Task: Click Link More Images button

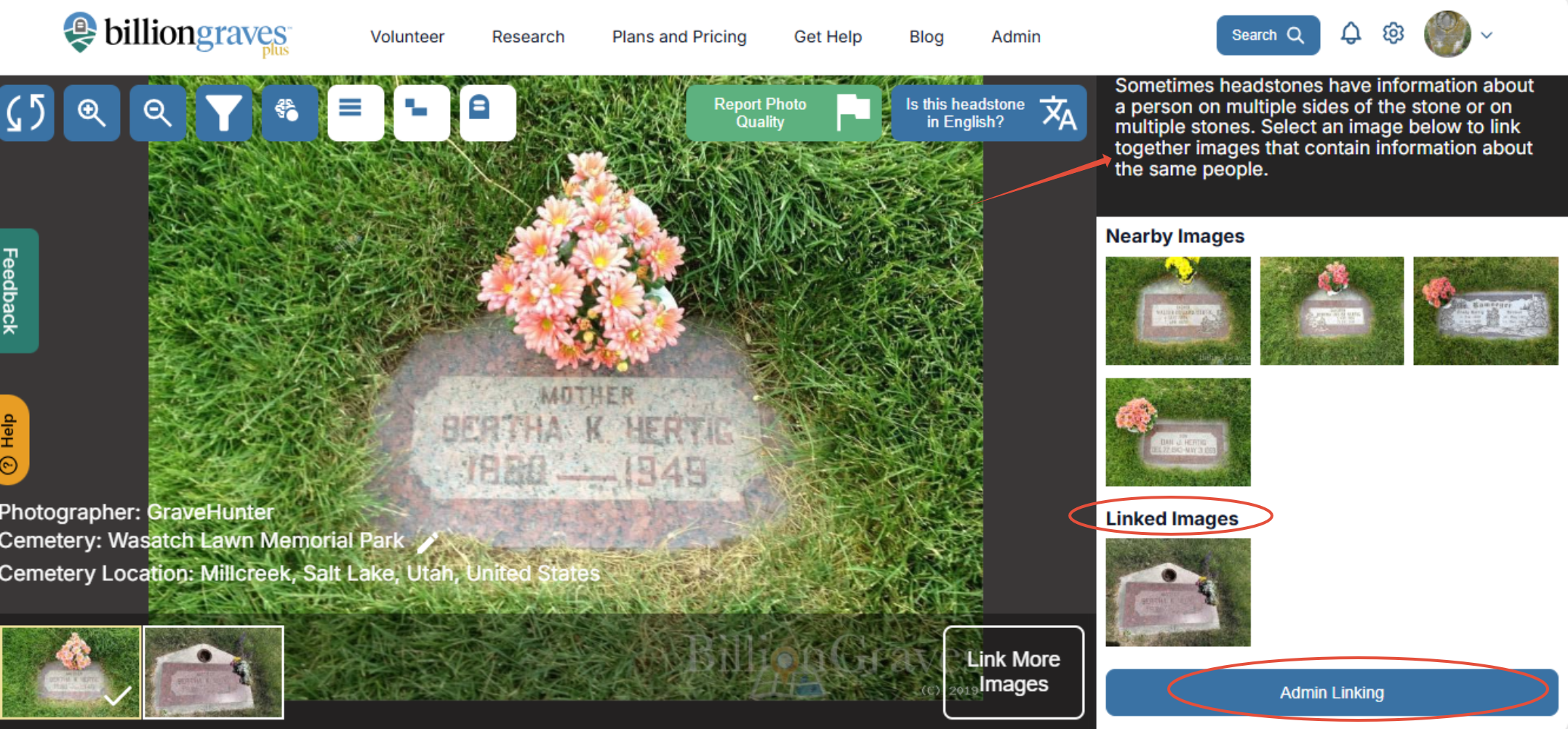Action: click(x=1013, y=672)
